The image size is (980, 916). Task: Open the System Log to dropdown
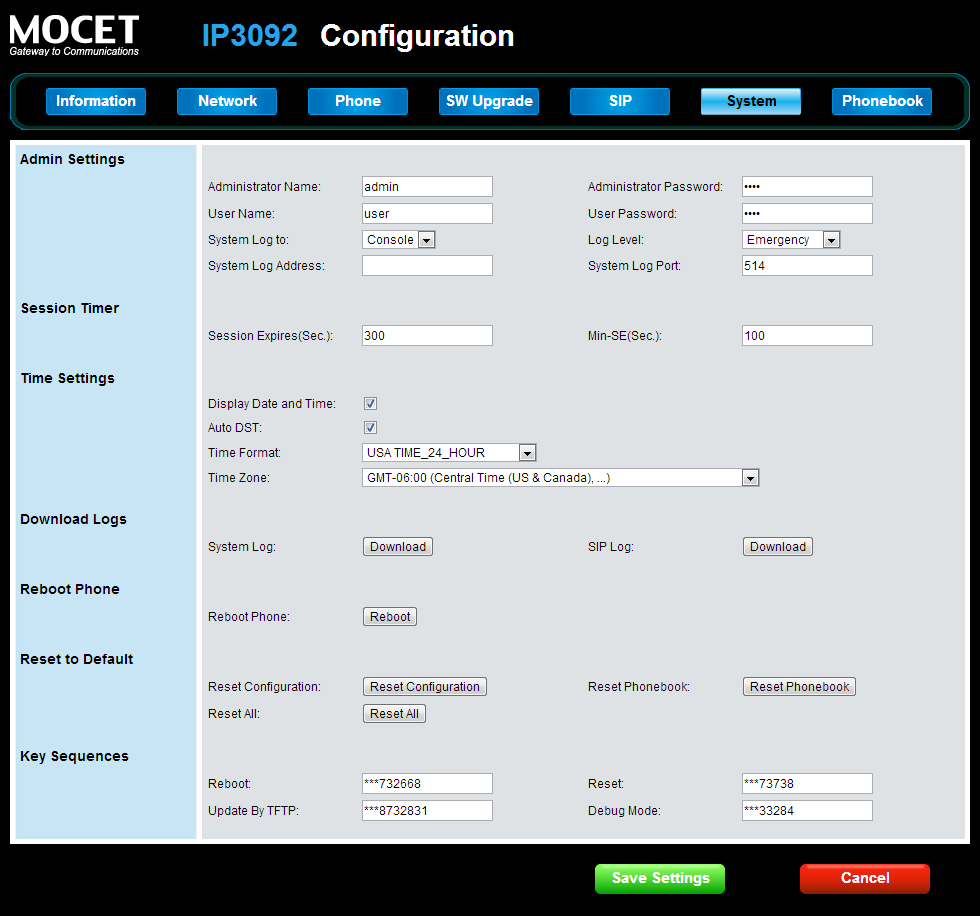399,240
